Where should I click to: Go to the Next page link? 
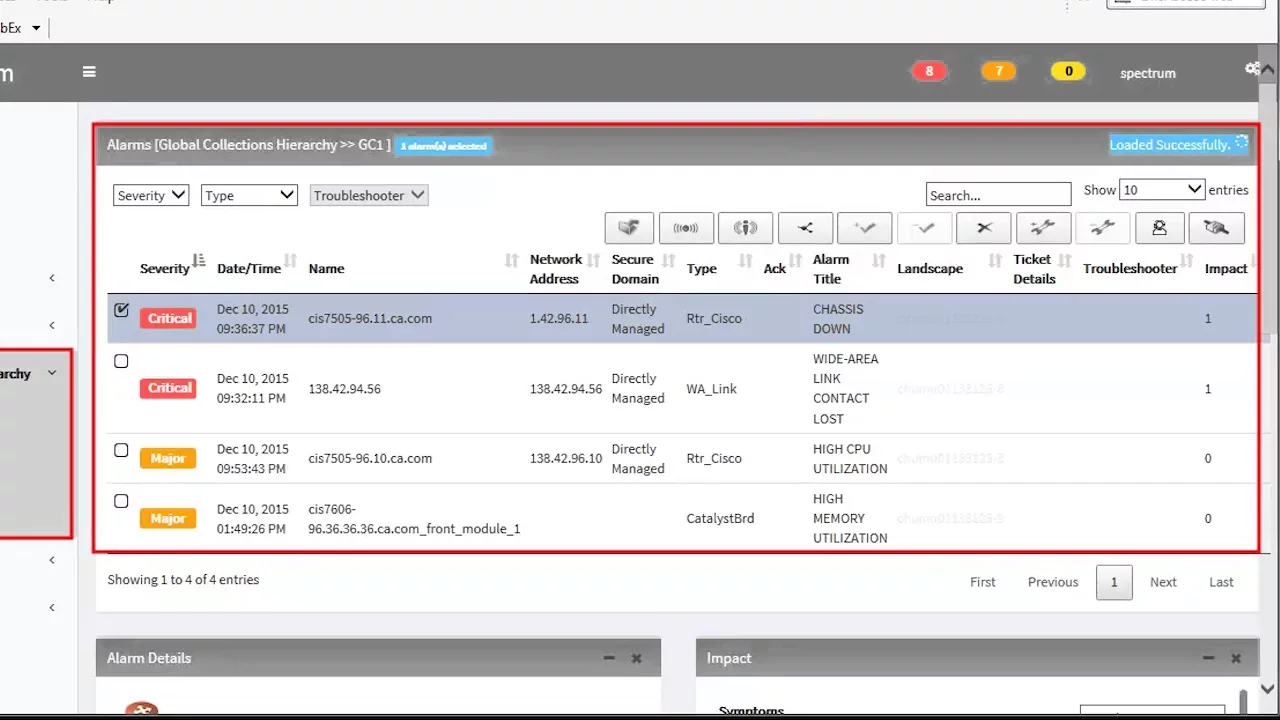(x=1163, y=582)
